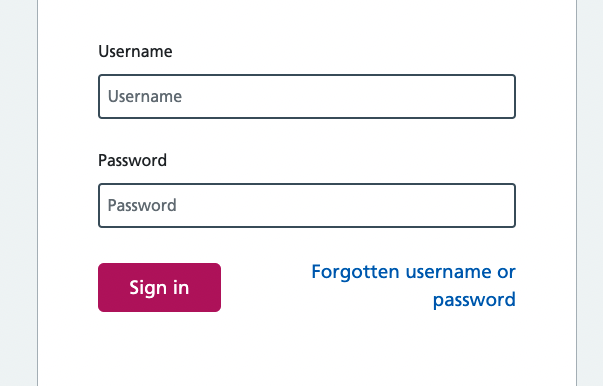Click the middle of the Username input box
Image resolution: width=603 pixels, height=386 pixels.
coord(306,96)
